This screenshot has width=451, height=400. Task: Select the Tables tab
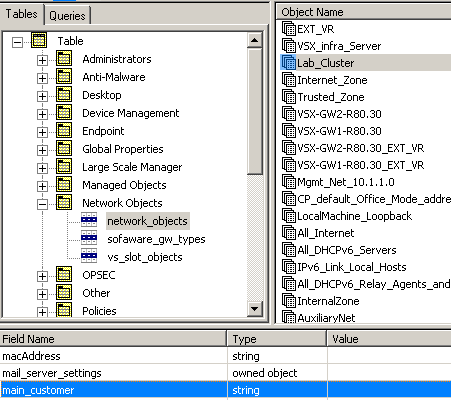(x=22, y=14)
